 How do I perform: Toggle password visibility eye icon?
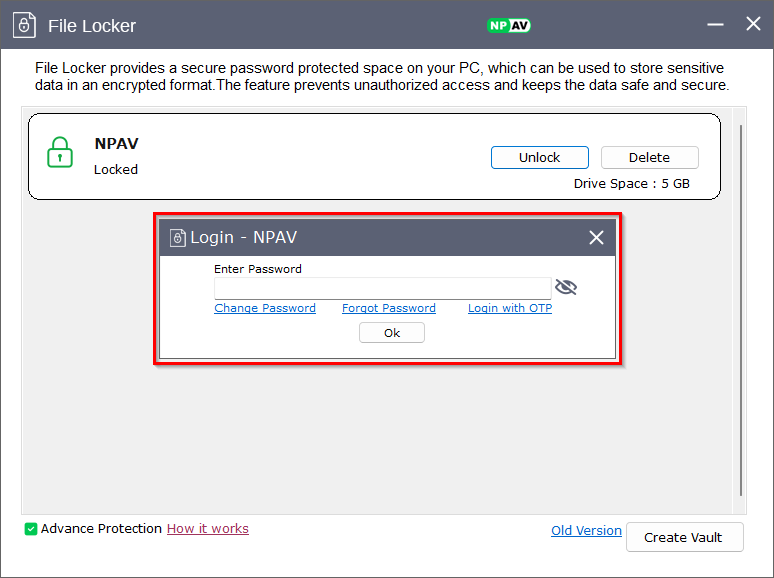pos(566,288)
